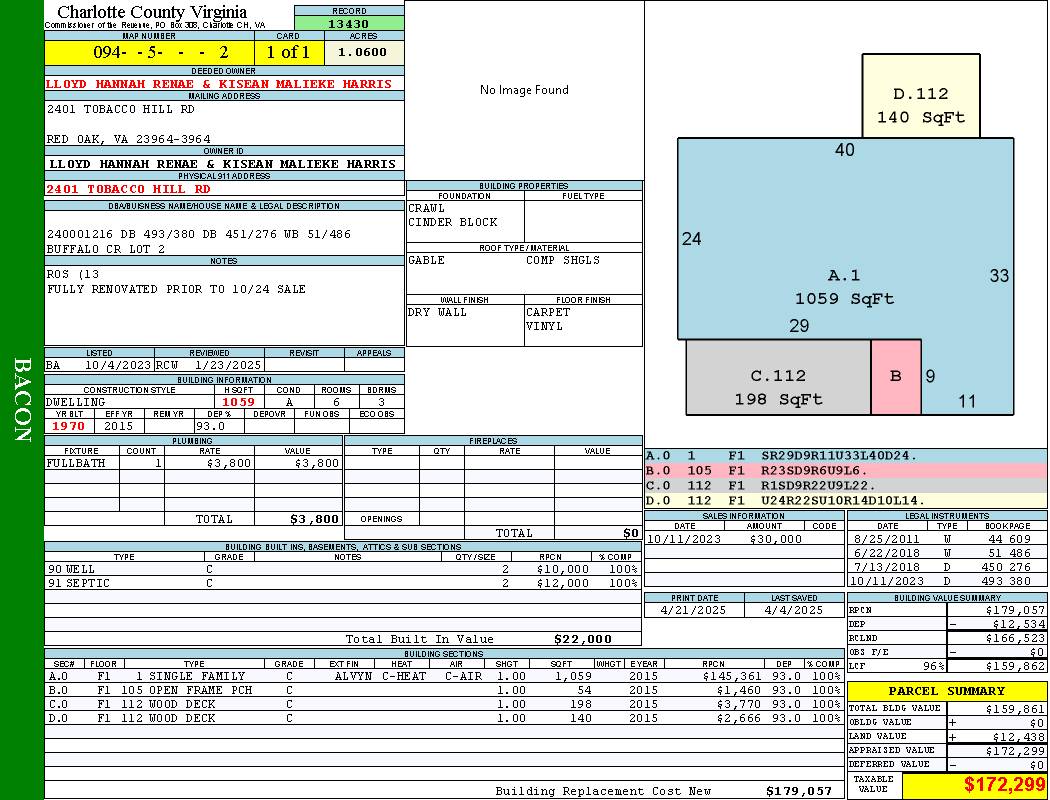Click the last saved date 4/4/2025

[x=794, y=611]
